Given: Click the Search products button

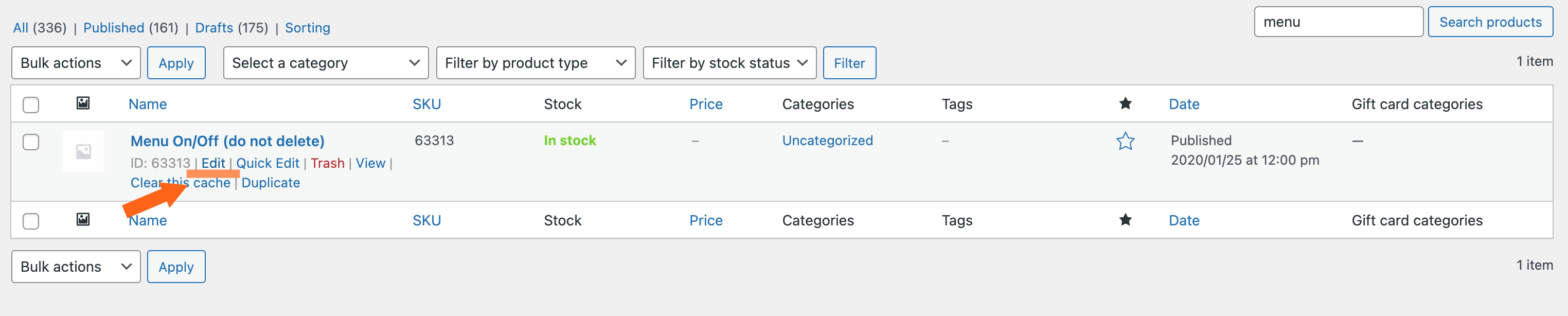Looking at the screenshot, I should tap(1489, 22).
